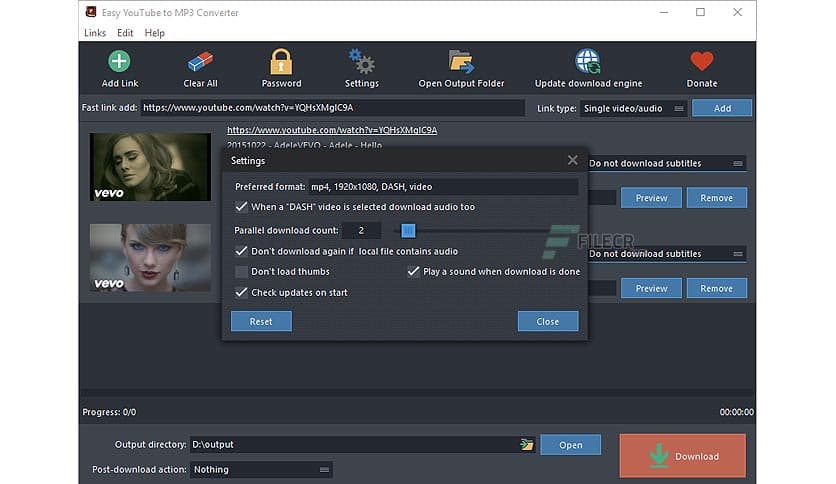Minimize the converter window
Screen dimensions: 836x484
pyautogui.click(x=664, y=12)
